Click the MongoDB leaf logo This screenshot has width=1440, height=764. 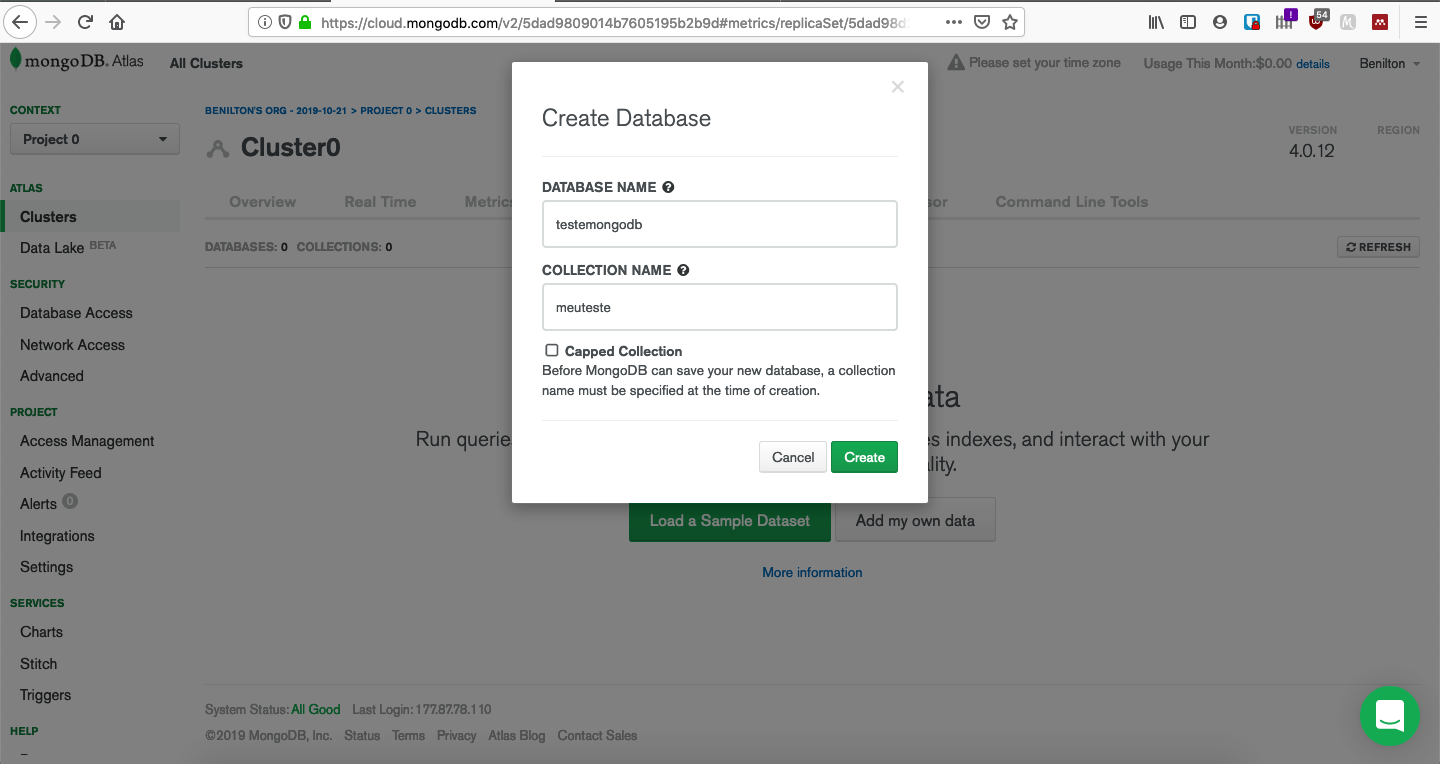15,60
